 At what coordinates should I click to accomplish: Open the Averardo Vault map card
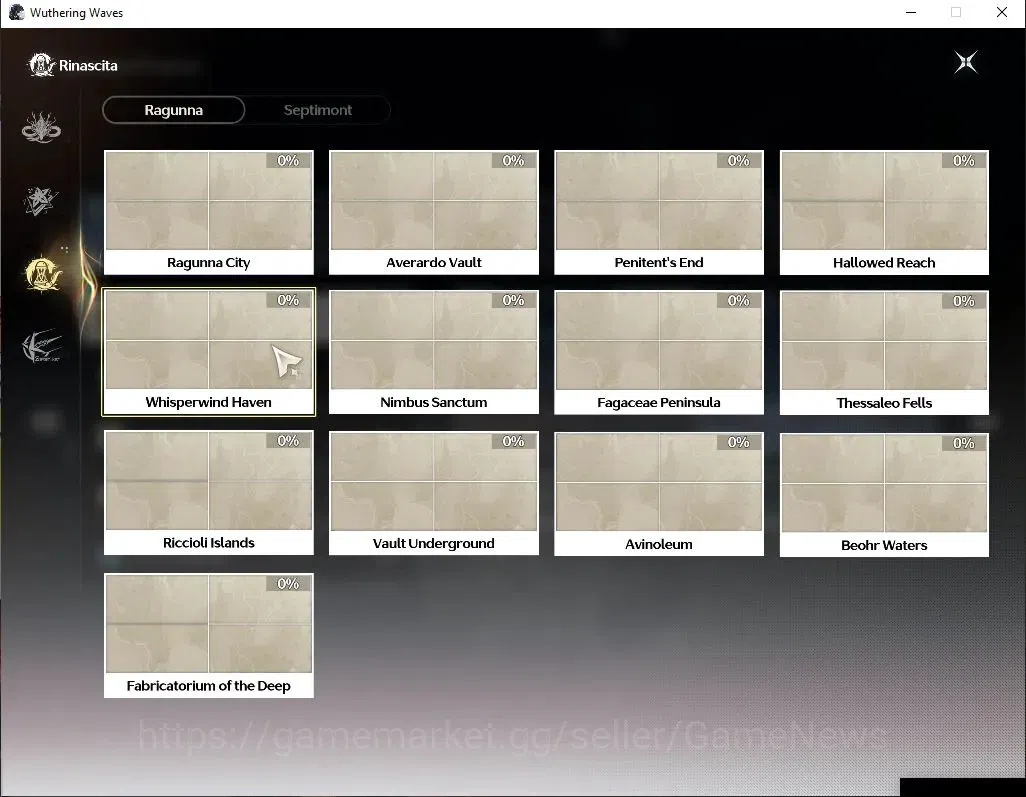pos(434,213)
